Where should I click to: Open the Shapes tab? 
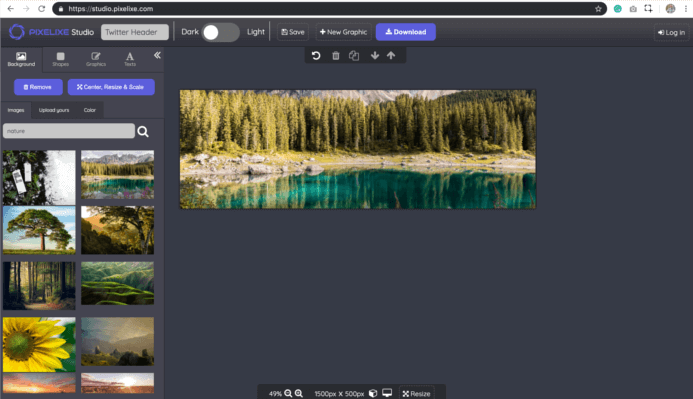[x=61, y=59]
